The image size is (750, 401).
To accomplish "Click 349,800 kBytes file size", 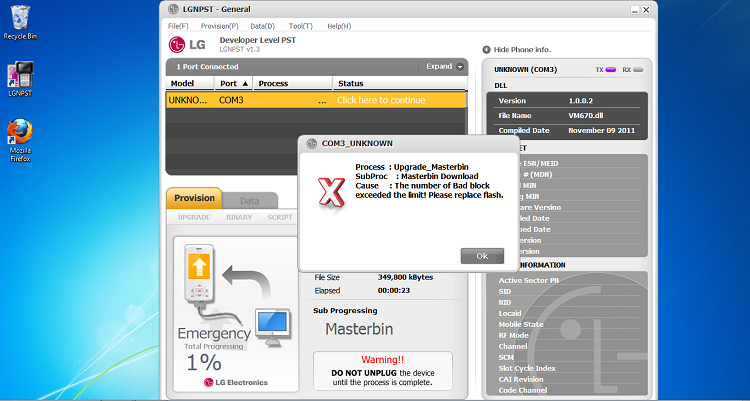I will point(405,277).
